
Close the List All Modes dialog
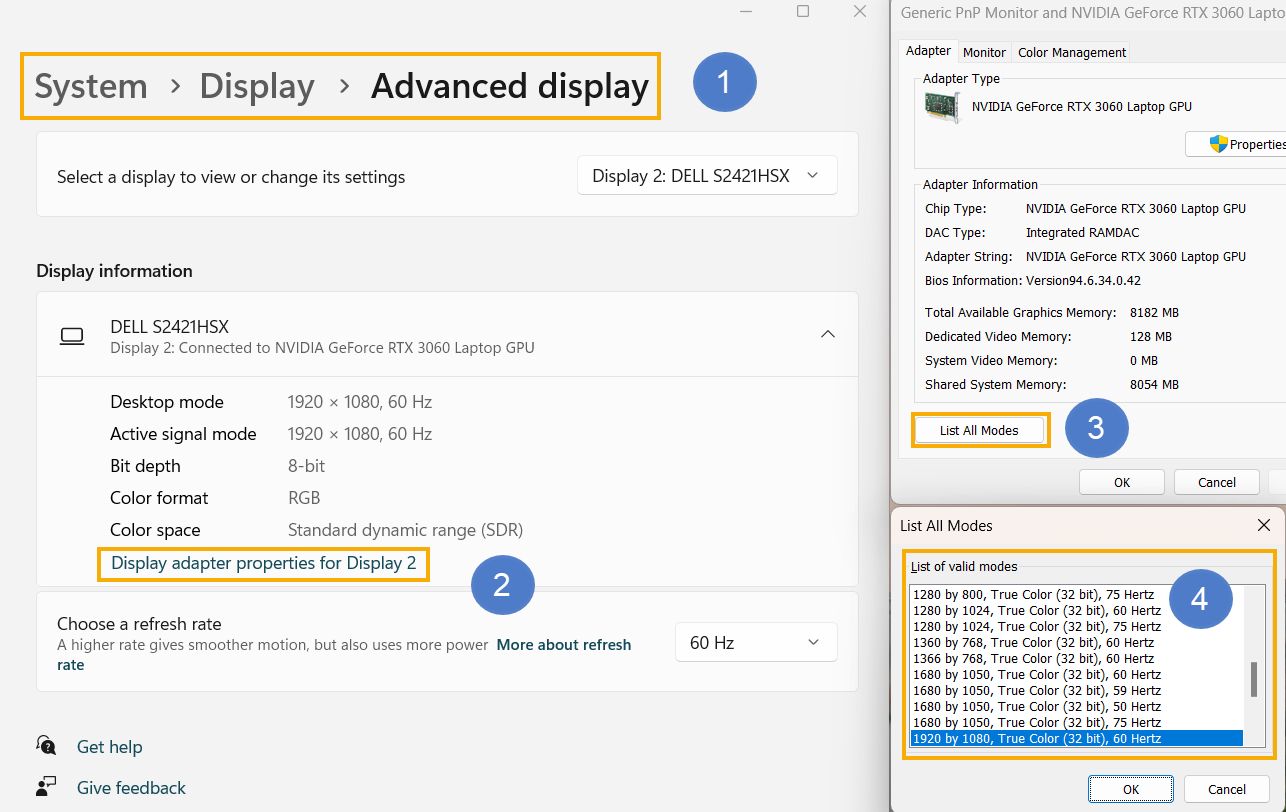pos(1264,525)
